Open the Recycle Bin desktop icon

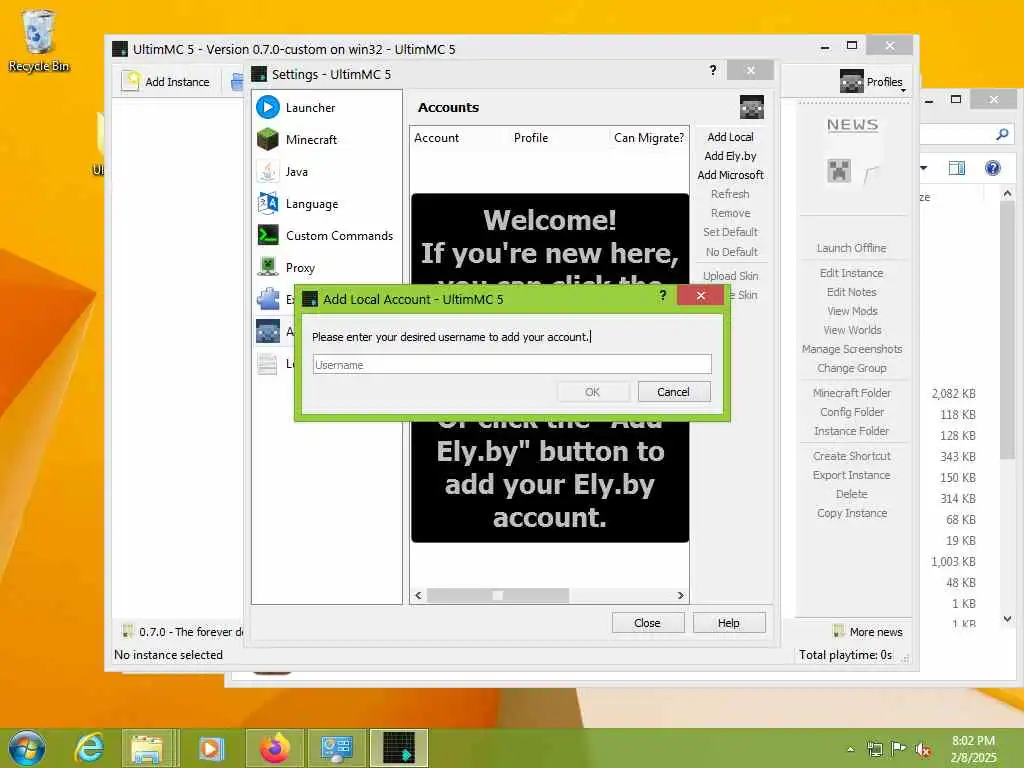click(x=39, y=40)
